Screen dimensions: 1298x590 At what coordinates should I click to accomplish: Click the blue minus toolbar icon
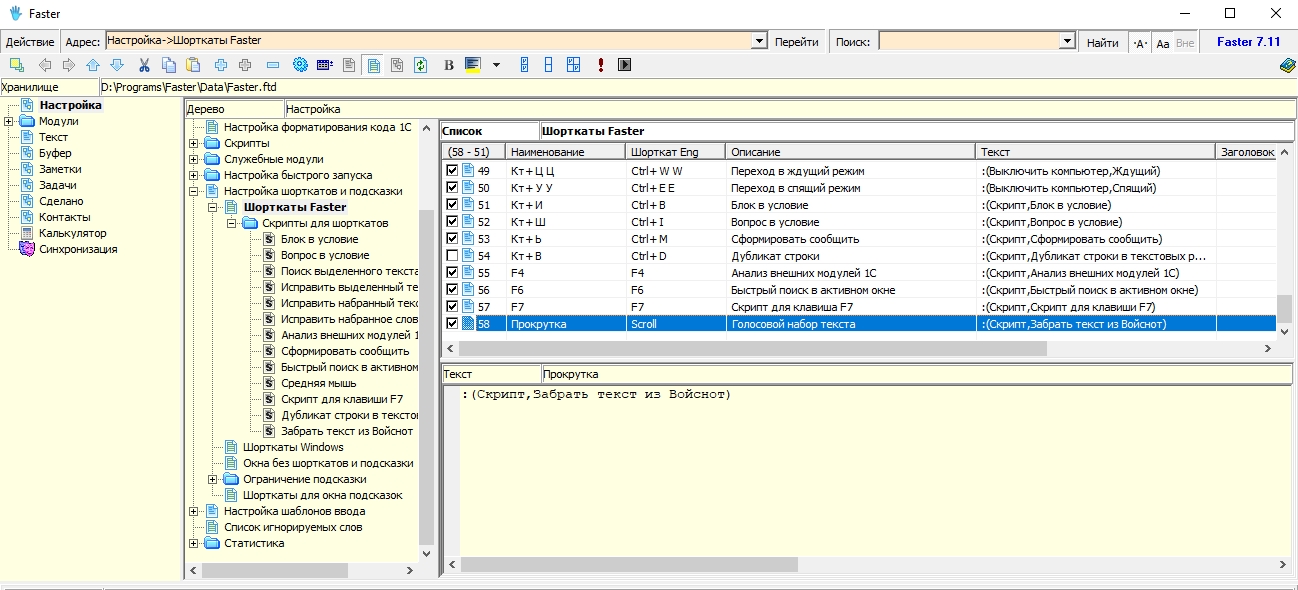click(x=273, y=65)
